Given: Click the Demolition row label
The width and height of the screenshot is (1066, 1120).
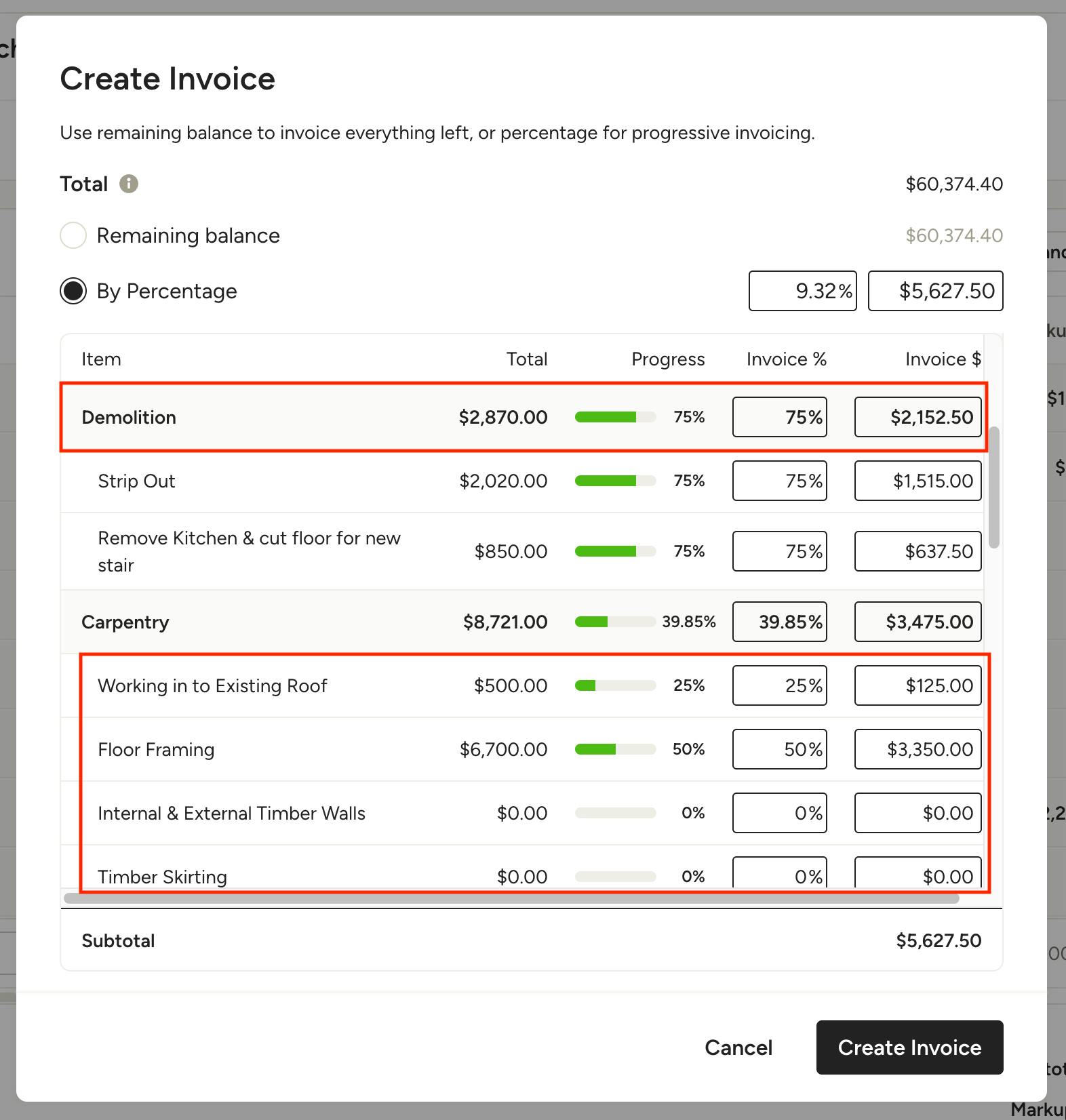Looking at the screenshot, I should pos(129,417).
